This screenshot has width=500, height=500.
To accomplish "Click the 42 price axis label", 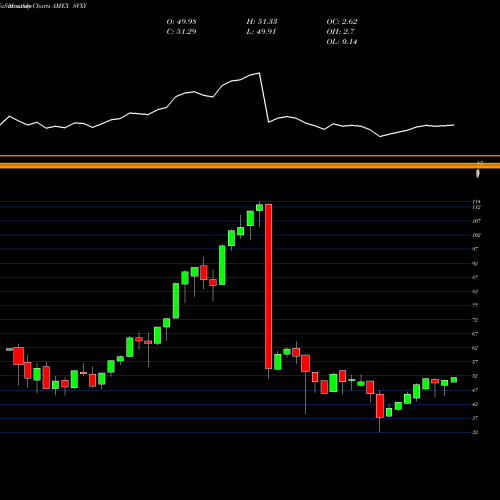I will [x=475, y=404].
